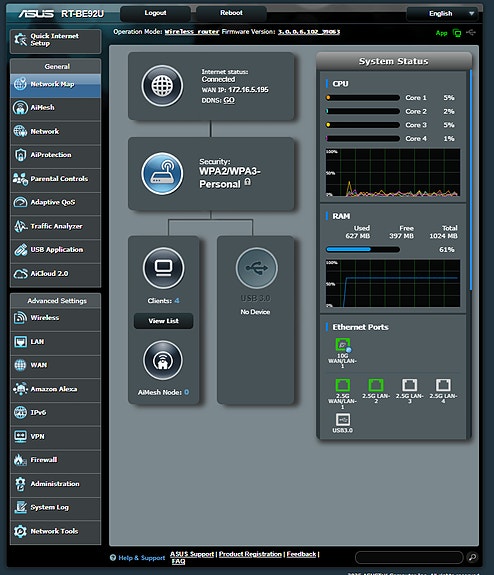Click the AiMesh Node house icon
The height and width of the screenshot is (575, 494).
click(x=163, y=360)
